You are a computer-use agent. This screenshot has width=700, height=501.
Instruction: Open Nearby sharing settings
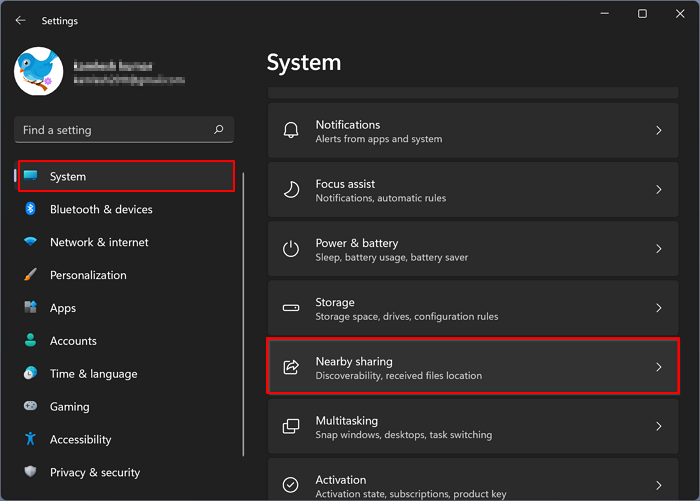472,367
